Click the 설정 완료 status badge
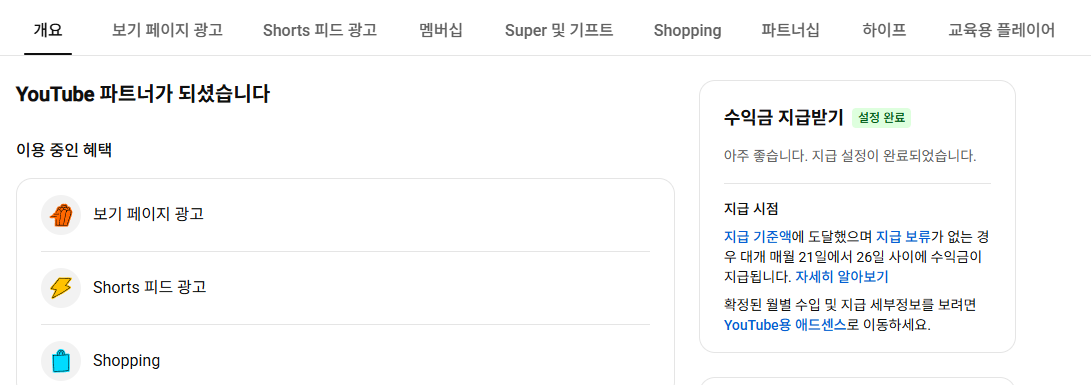Screen dimensions: 1091x385 (882, 118)
